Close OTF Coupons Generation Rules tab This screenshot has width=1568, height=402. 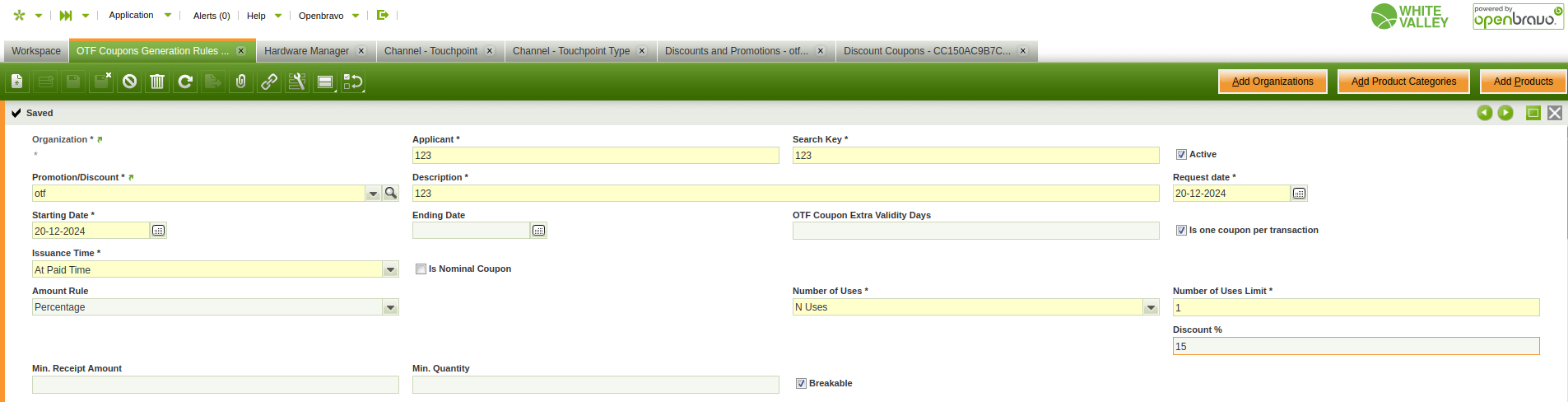pyautogui.click(x=241, y=51)
